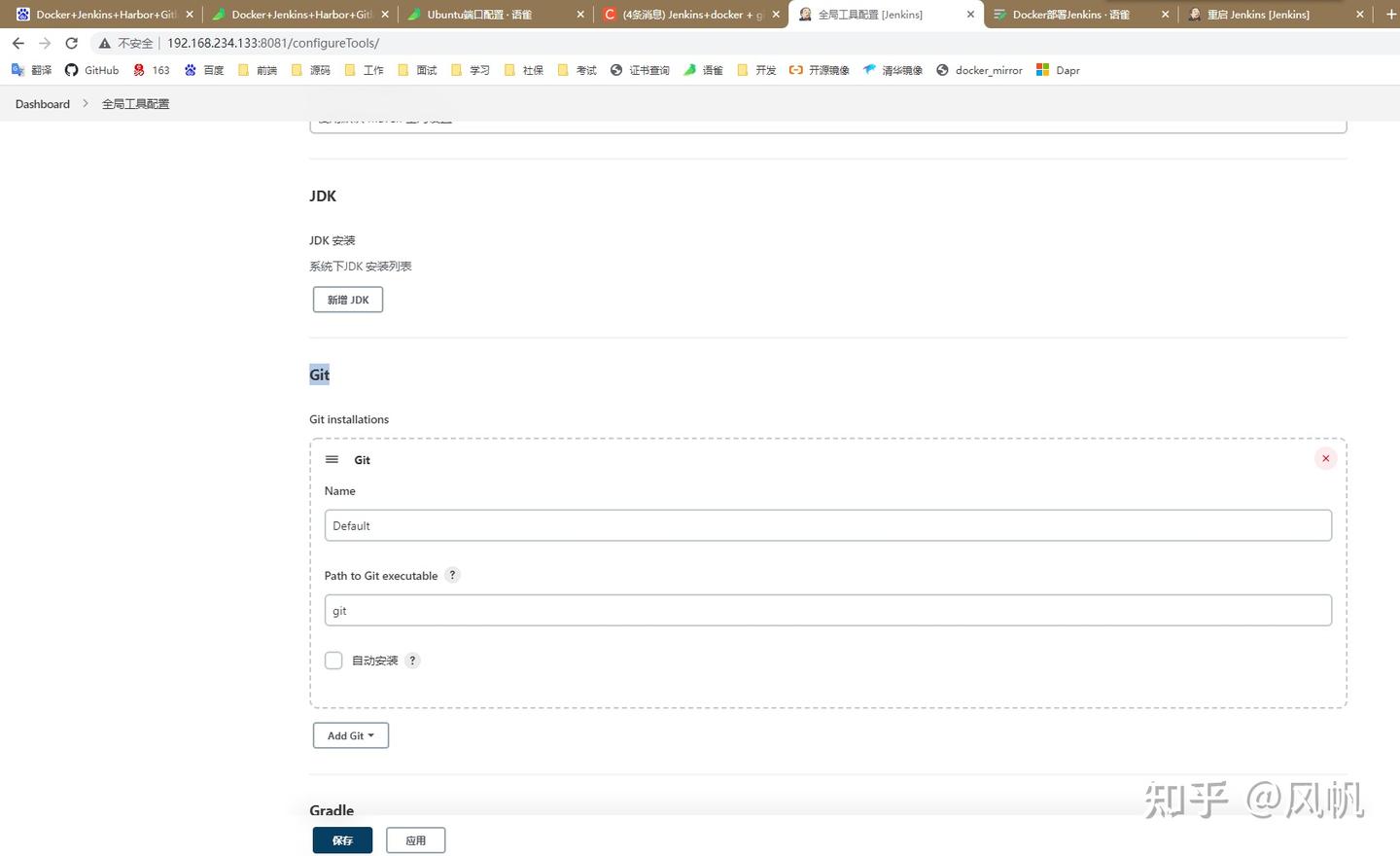Open help for Path to Git executable
Screen dimensions: 1400x856
(452, 575)
